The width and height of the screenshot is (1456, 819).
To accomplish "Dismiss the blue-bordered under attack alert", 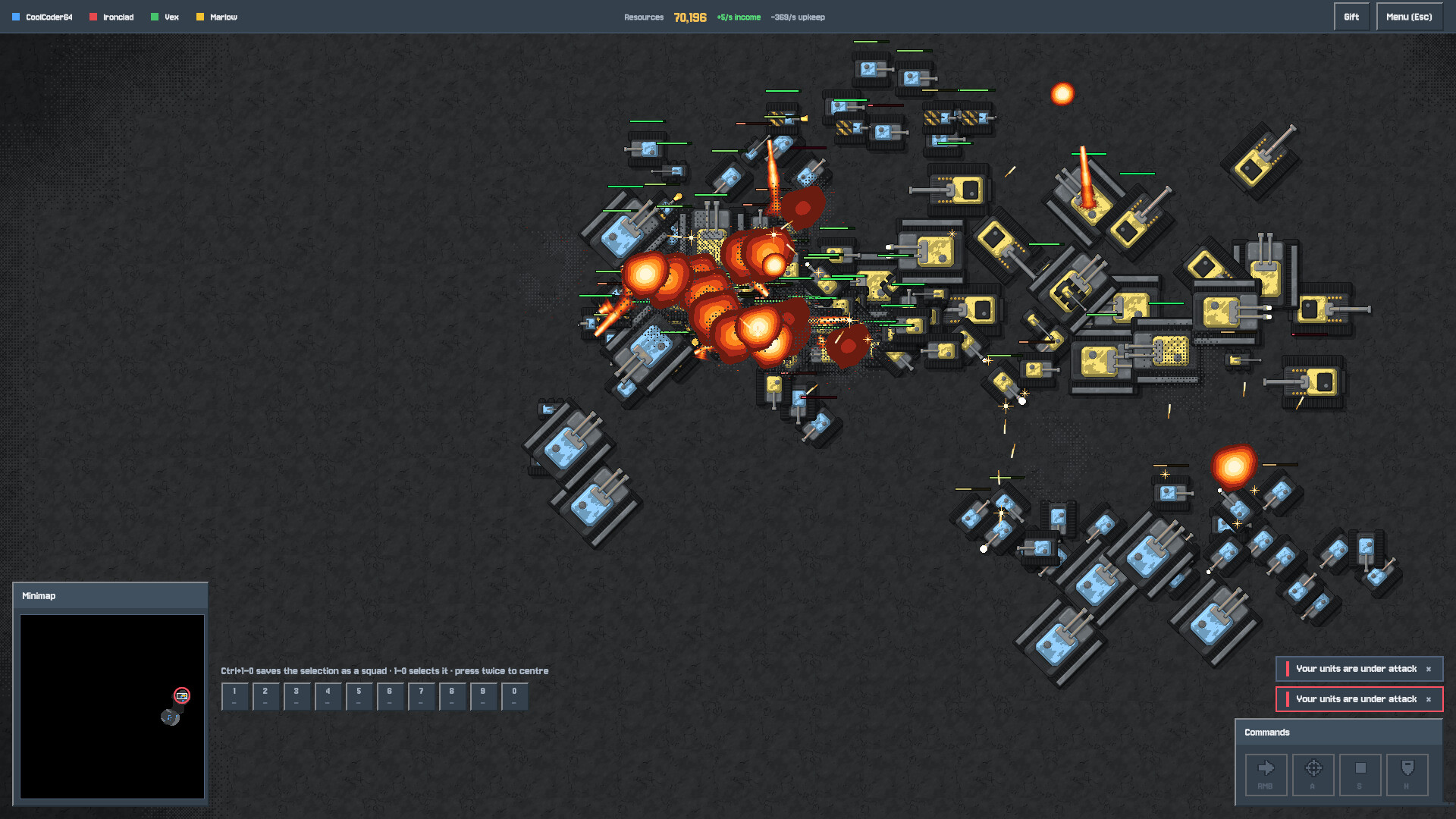I will point(1428,669).
